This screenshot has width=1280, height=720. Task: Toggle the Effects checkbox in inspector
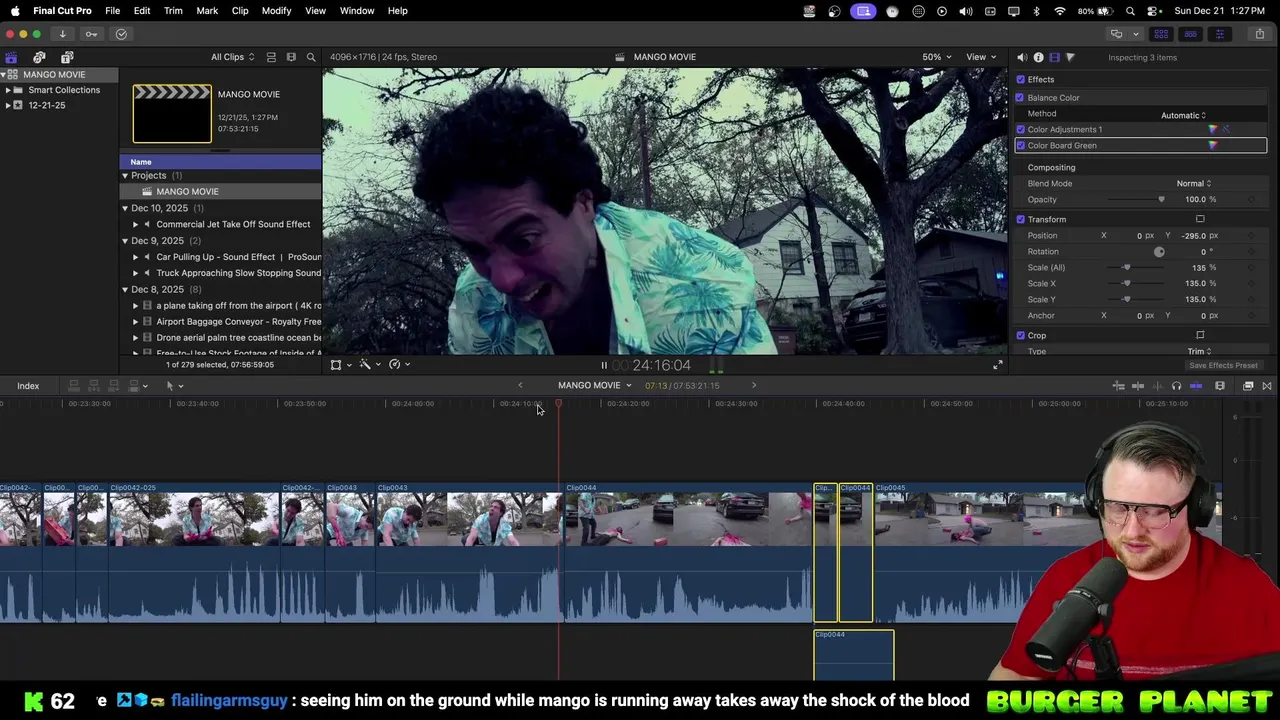[x=1020, y=80]
